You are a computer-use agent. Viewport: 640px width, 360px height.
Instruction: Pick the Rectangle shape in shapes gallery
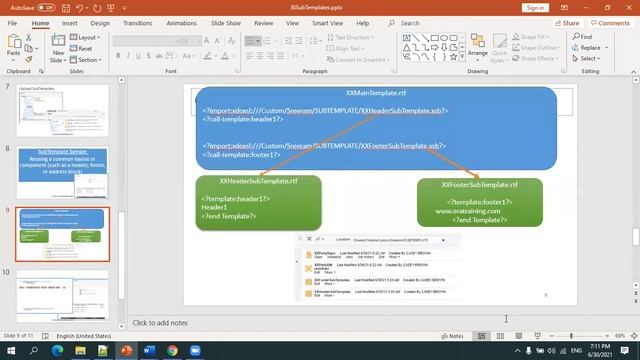(435, 38)
